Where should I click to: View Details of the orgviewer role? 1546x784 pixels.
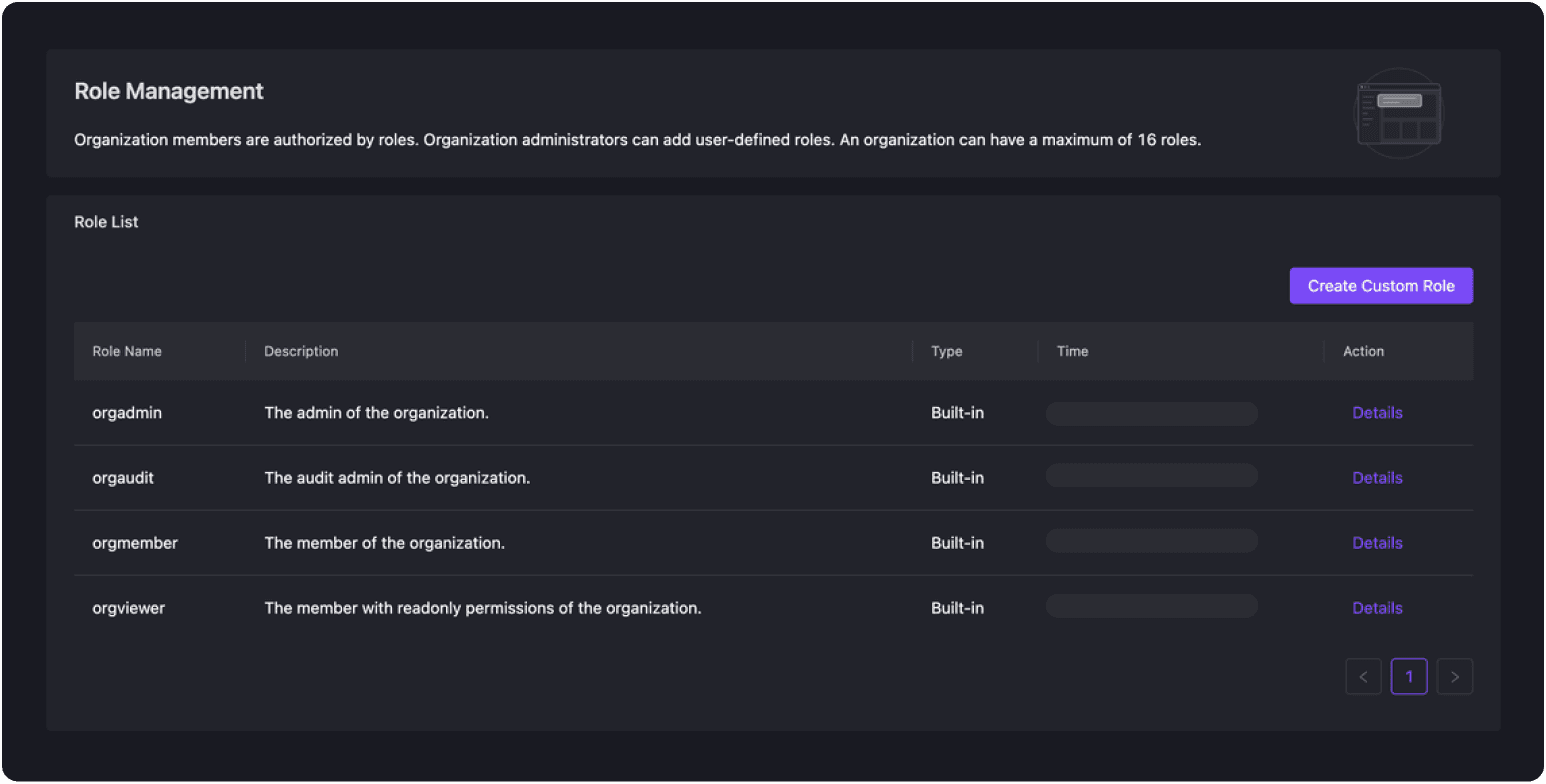point(1377,608)
